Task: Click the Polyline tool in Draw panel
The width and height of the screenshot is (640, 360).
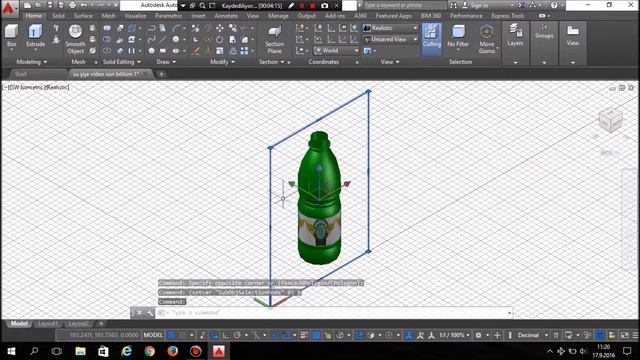Action: (x=151, y=28)
